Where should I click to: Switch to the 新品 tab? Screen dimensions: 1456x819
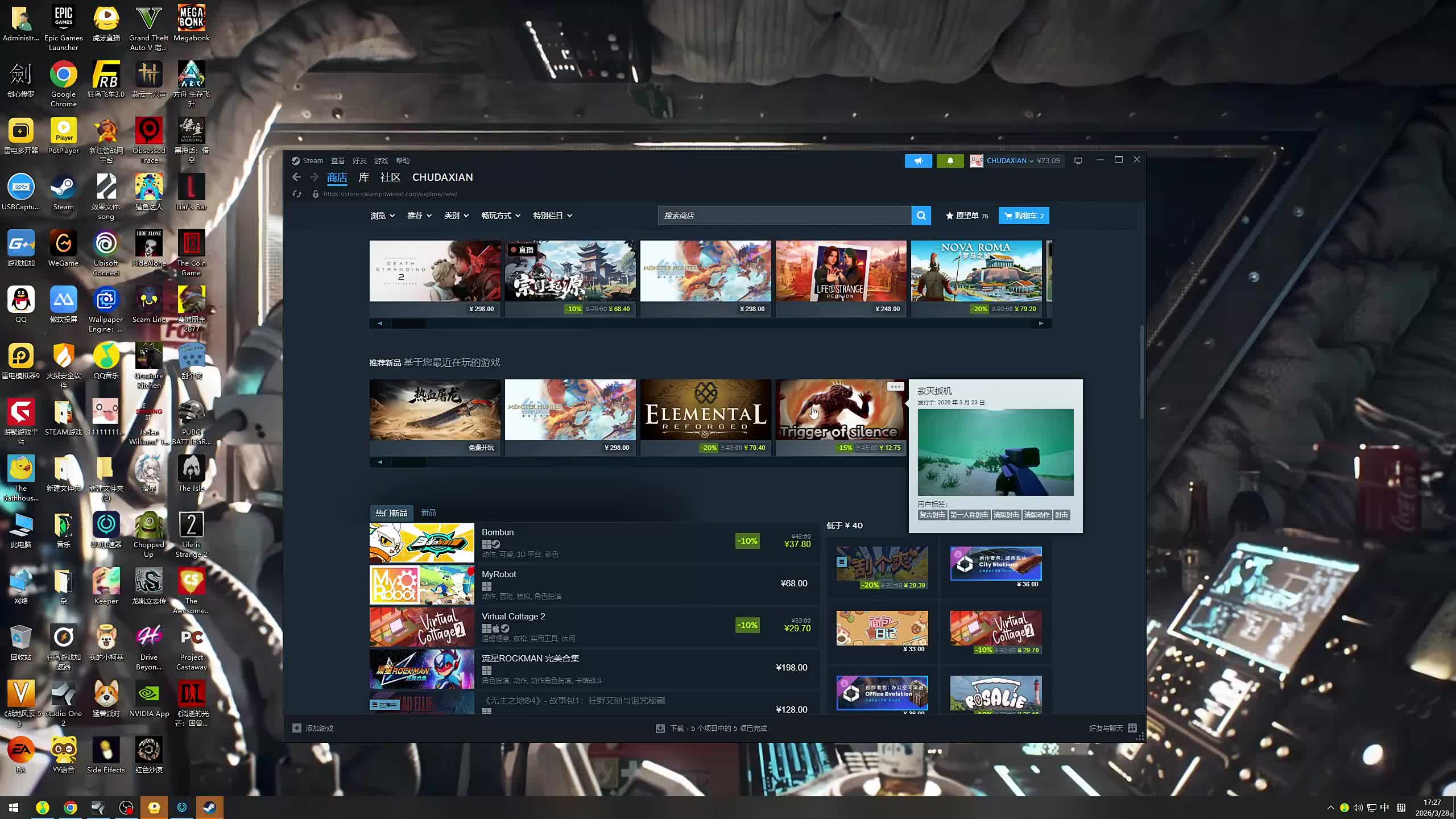(428, 512)
